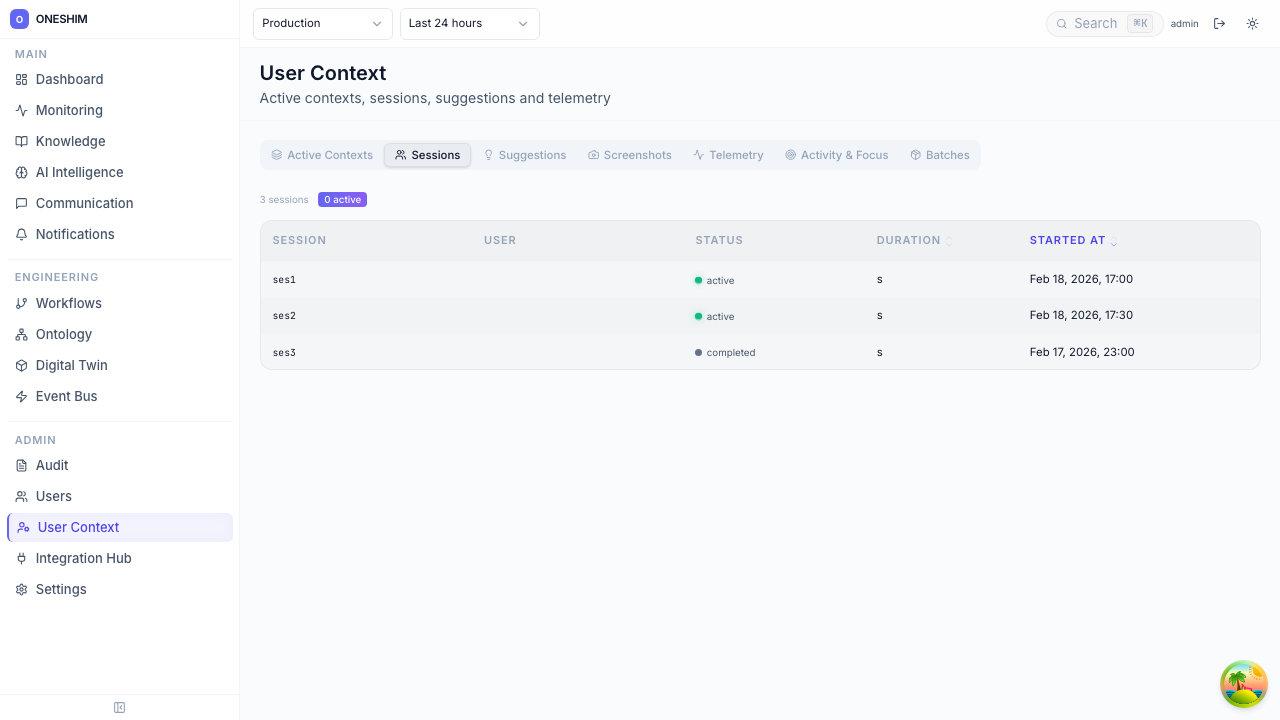Click the Batches box icon

point(915,155)
